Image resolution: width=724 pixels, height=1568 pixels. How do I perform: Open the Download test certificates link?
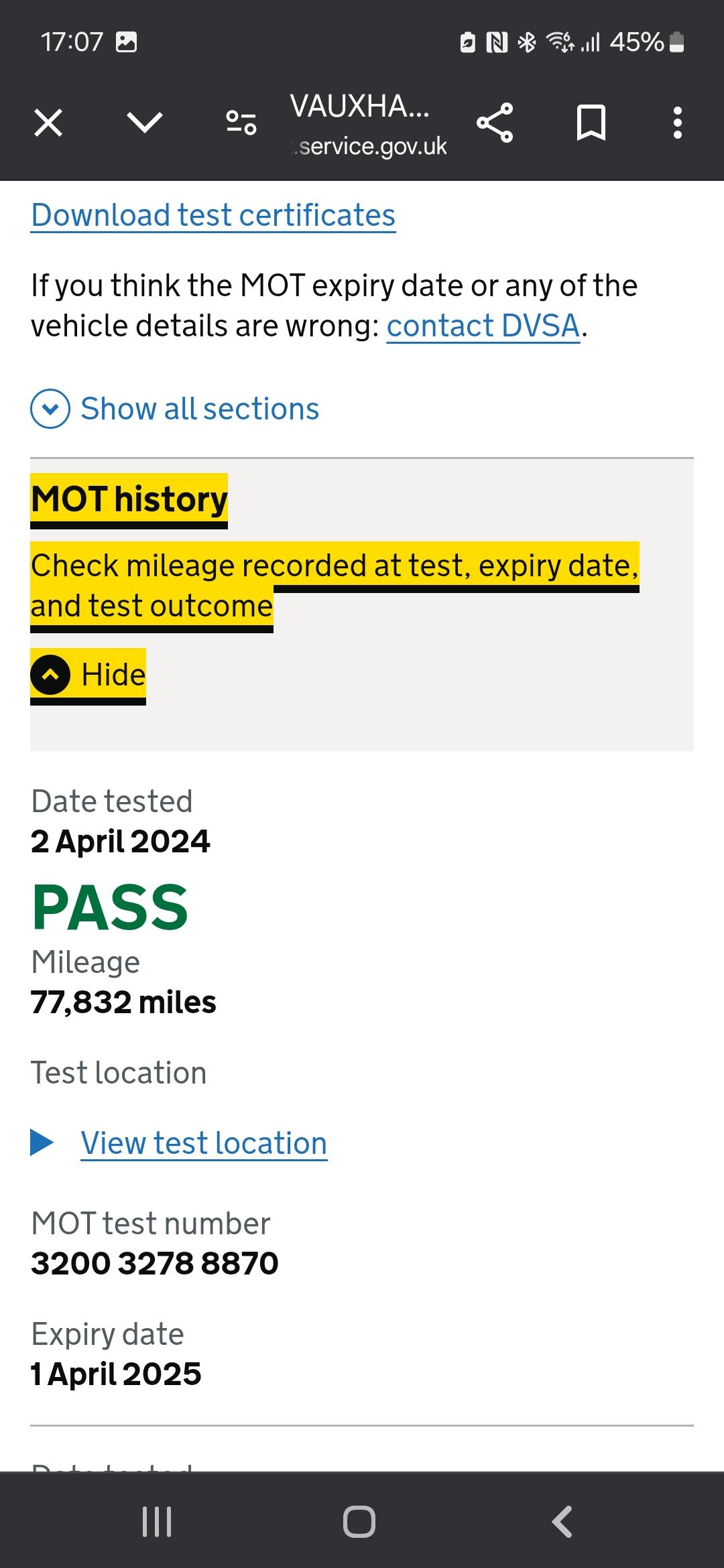(213, 216)
